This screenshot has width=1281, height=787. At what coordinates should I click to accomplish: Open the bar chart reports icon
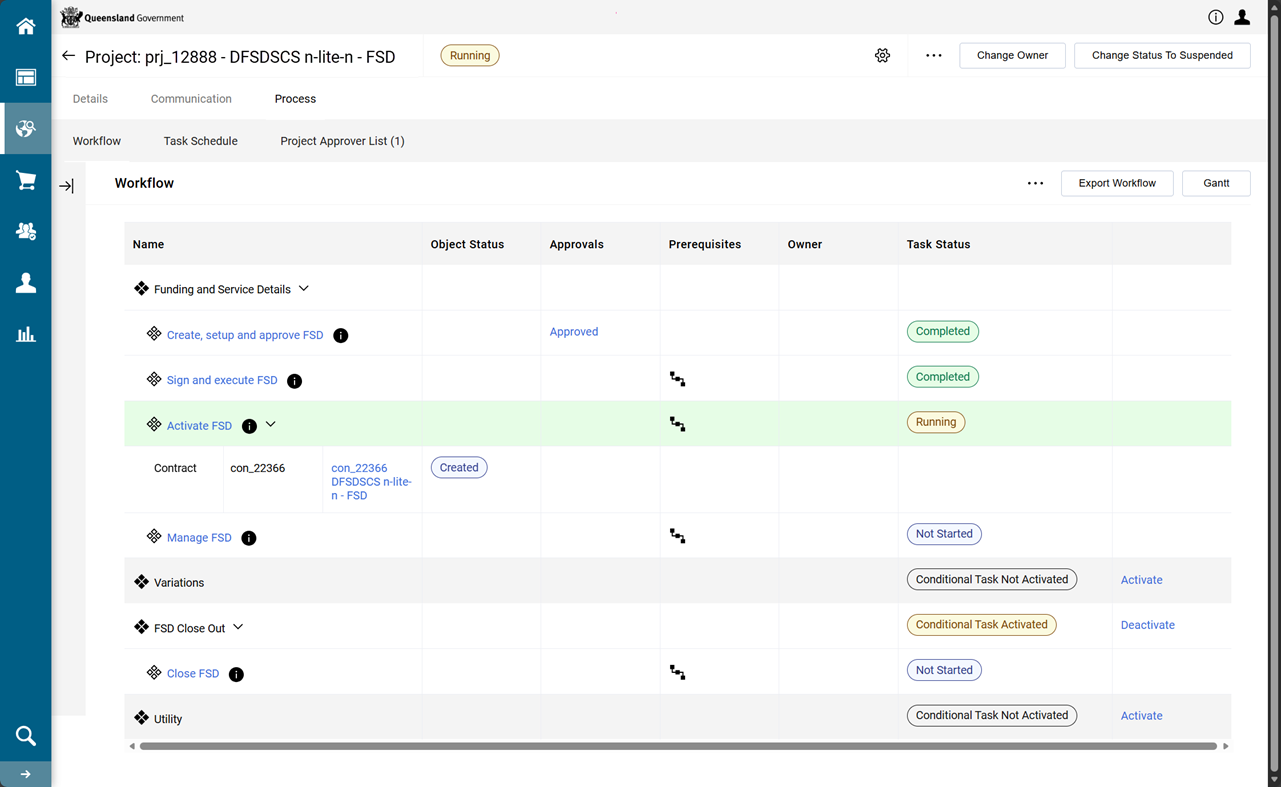(x=25, y=334)
